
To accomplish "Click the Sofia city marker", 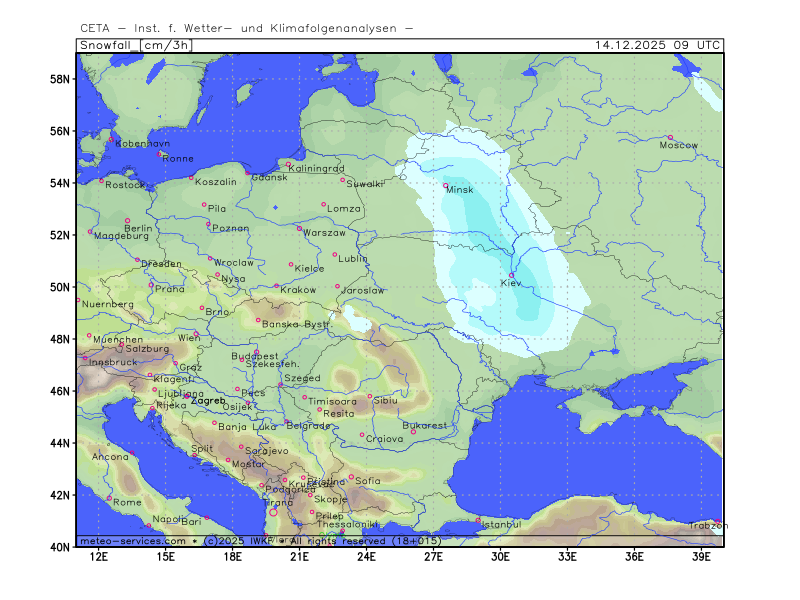I will pyautogui.click(x=351, y=476).
